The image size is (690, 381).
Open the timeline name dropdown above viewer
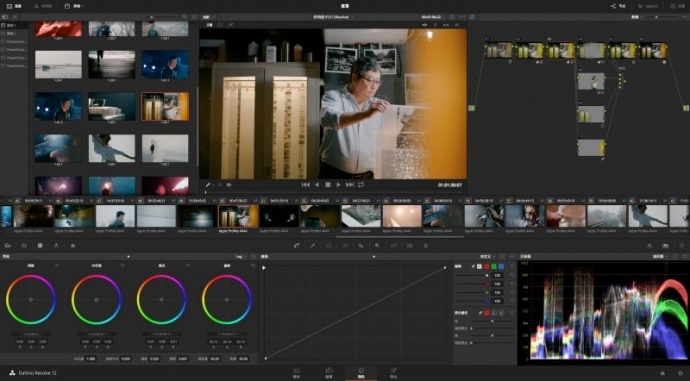click(x=333, y=17)
